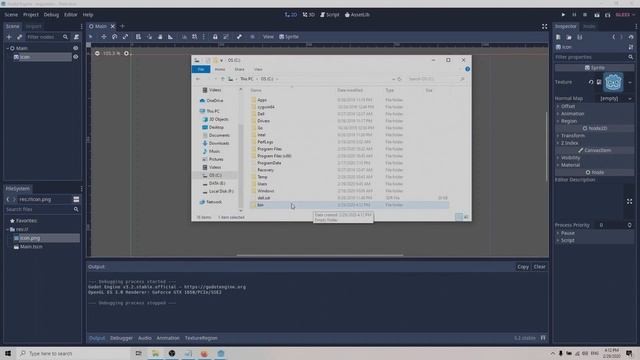
Task: Zoom in the 2D viewport
Action: (x=126, y=53)
